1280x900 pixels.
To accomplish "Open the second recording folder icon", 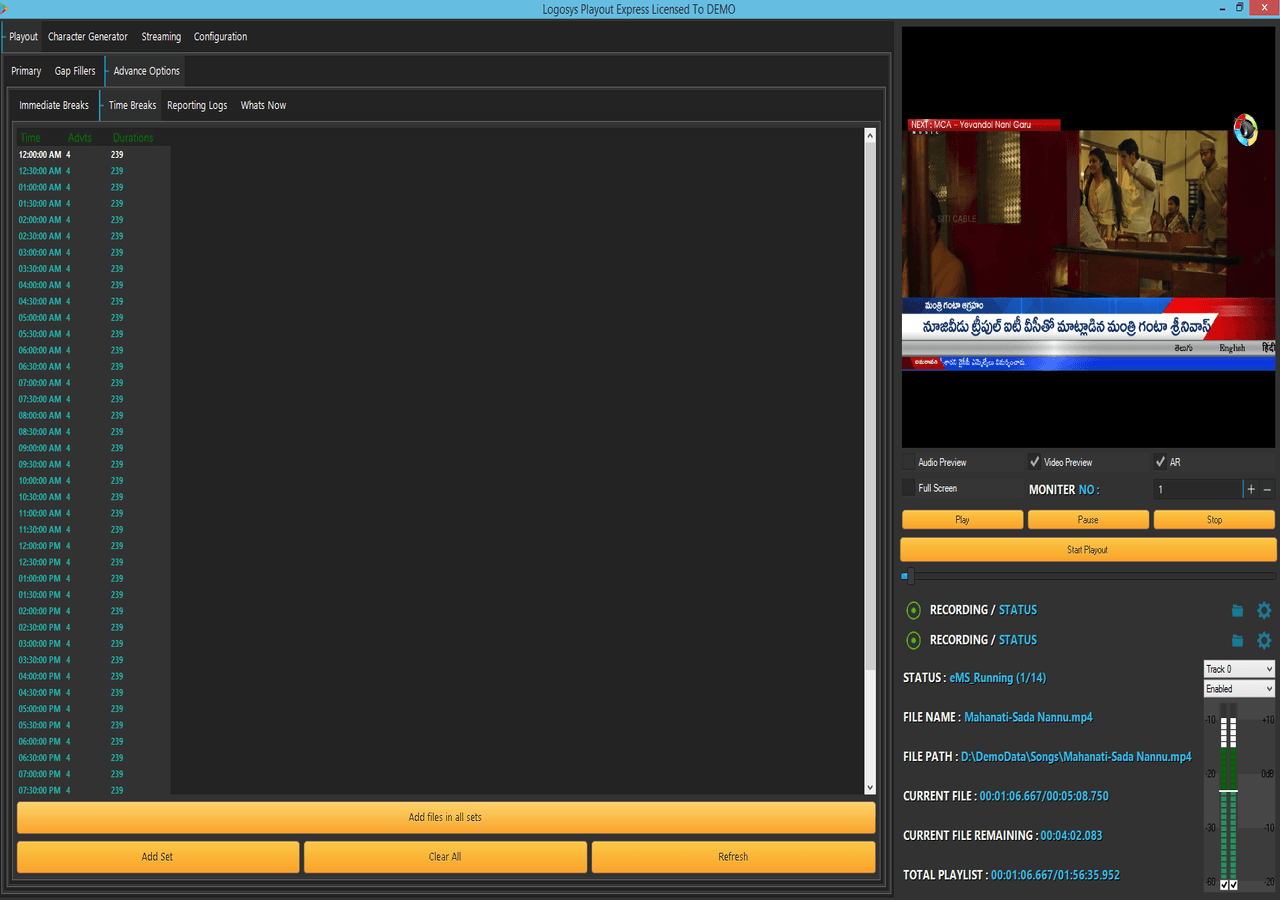I will point(1237,640).
